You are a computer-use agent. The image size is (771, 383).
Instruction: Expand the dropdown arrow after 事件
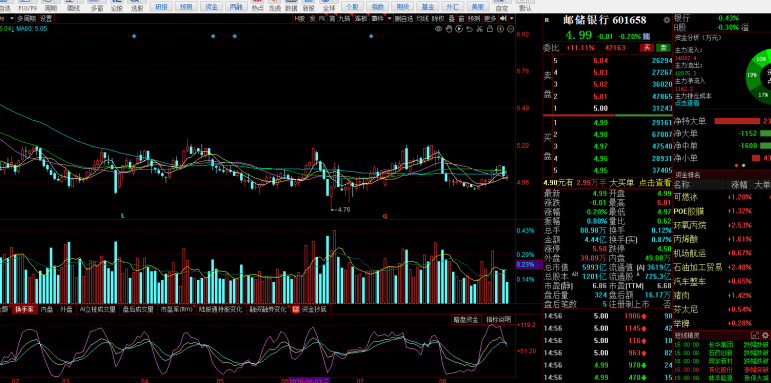tap(389, 18)
